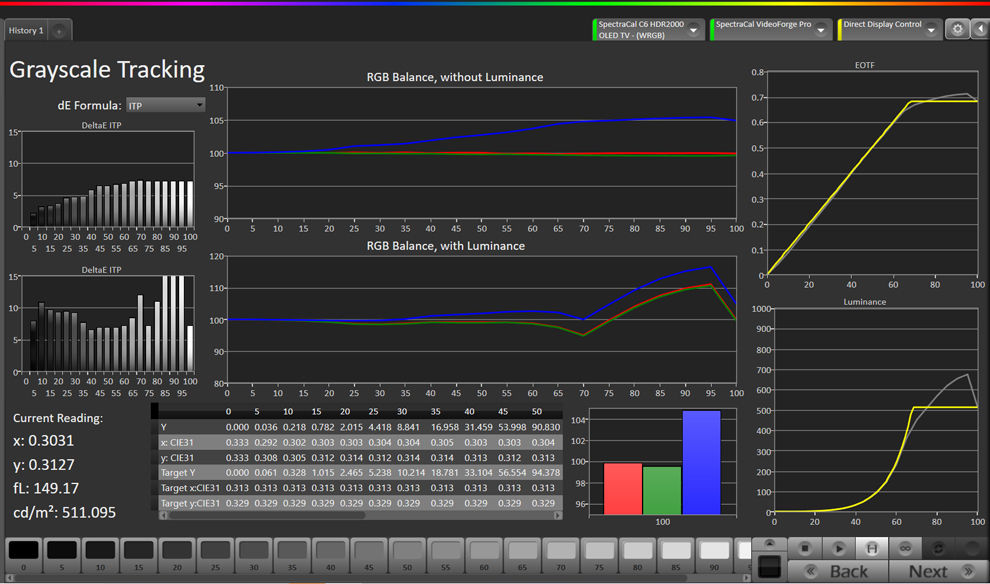Click the patch strip scroll-left arrow
This screenshot has height=584, width=990.
point(9,577)
